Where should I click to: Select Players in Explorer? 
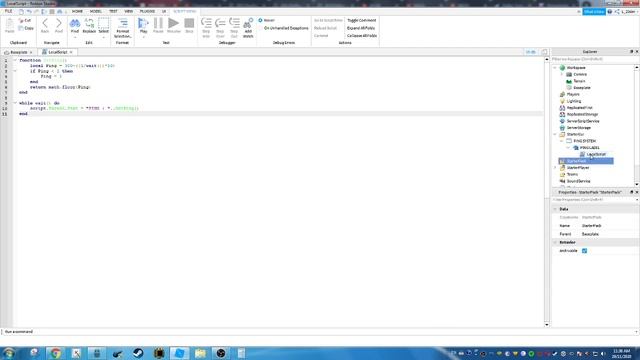573,94
